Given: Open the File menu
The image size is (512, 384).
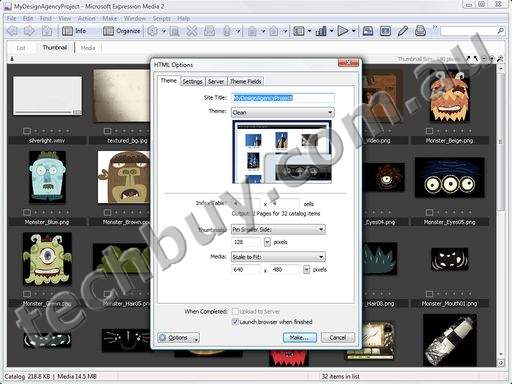Looking at the screenshot, I should tap(11, 19).
